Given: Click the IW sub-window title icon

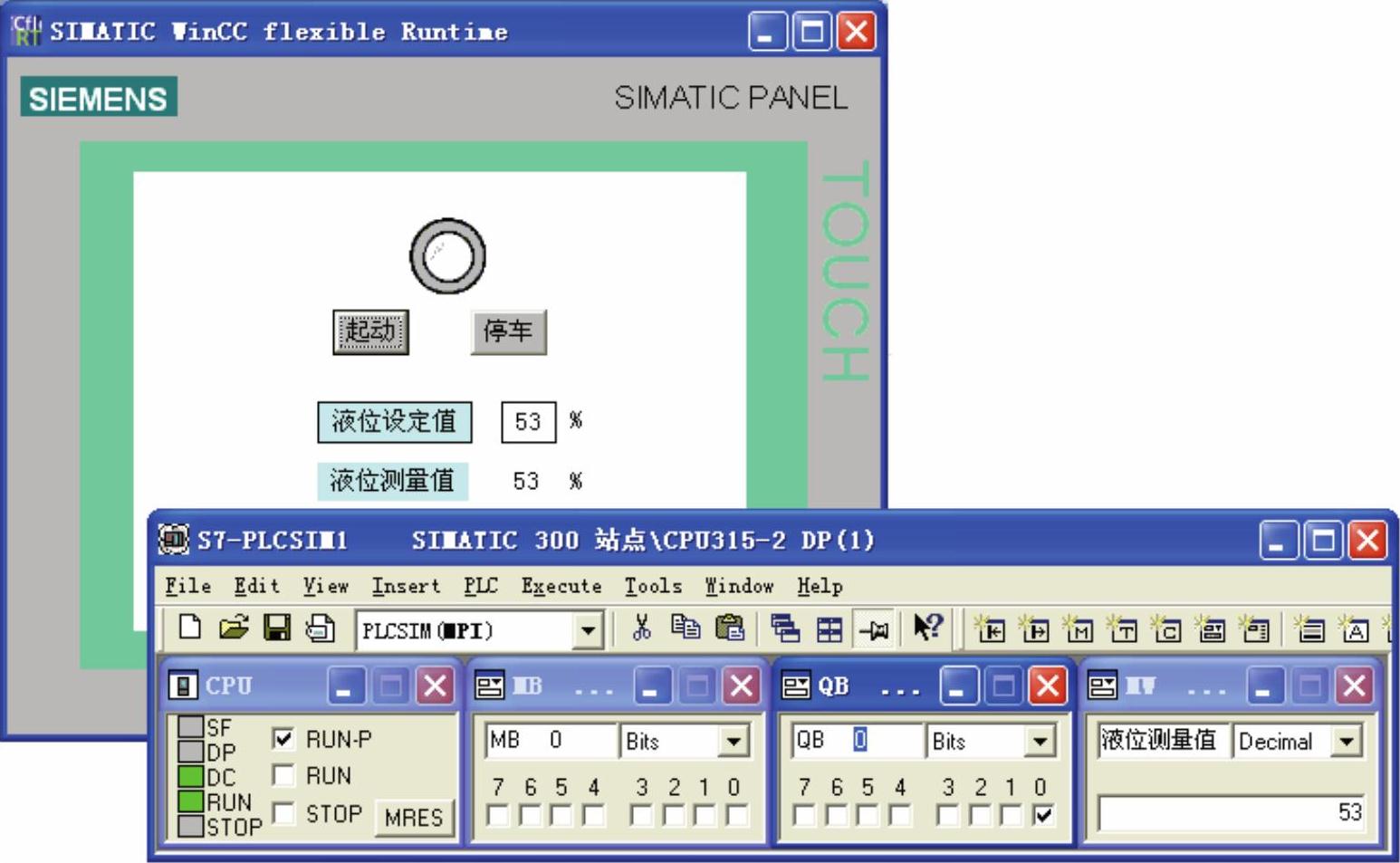Looking at the screenshot, I should 1102,686.
